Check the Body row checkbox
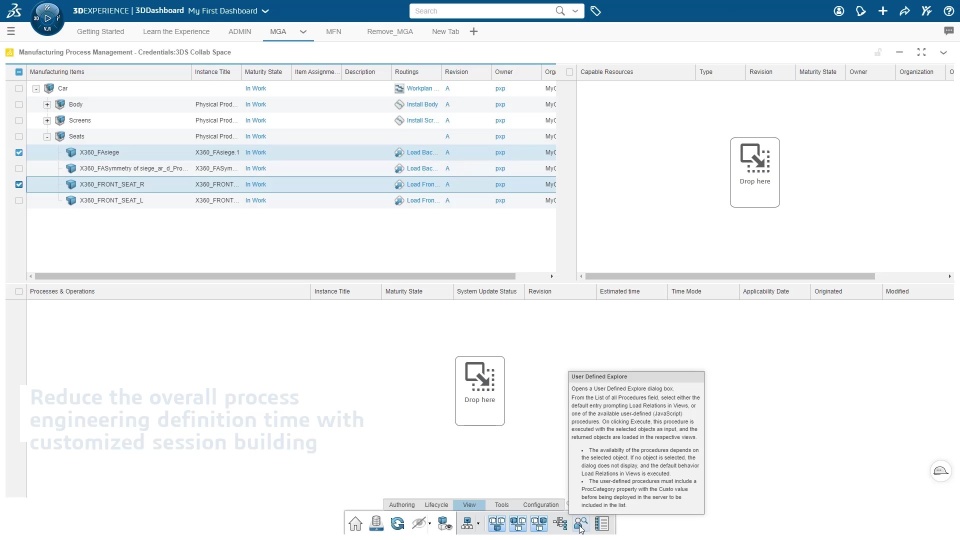 19,104
